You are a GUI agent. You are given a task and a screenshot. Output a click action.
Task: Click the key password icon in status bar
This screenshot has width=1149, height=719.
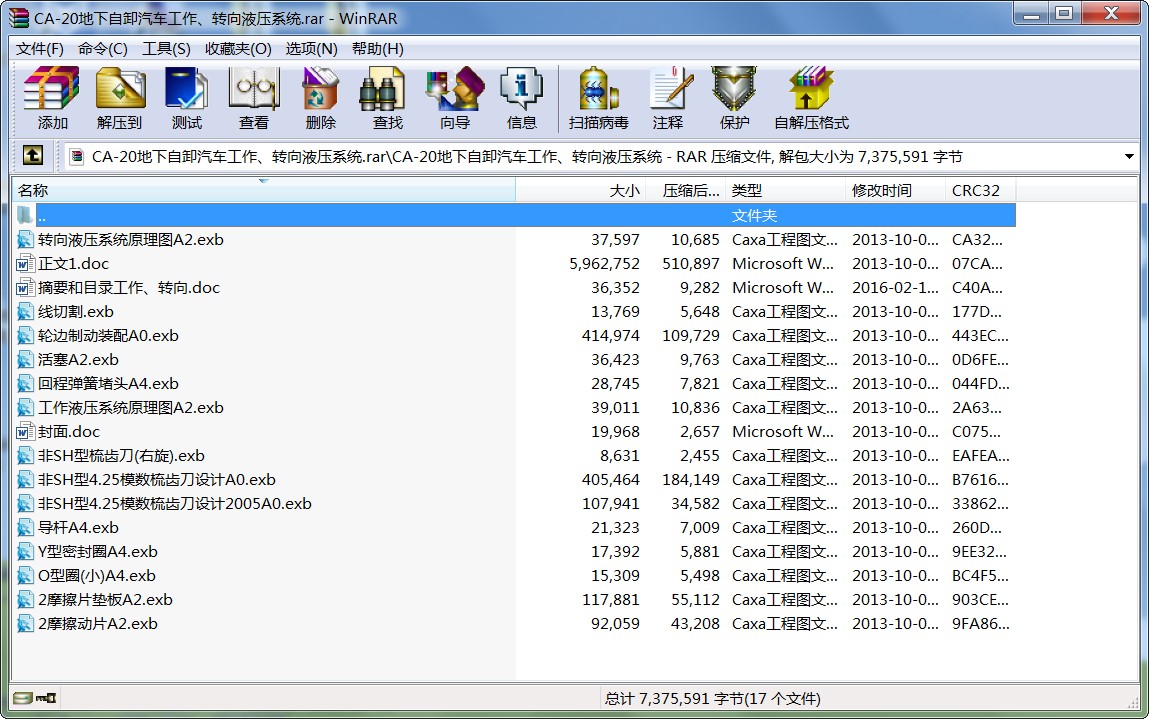46,698
